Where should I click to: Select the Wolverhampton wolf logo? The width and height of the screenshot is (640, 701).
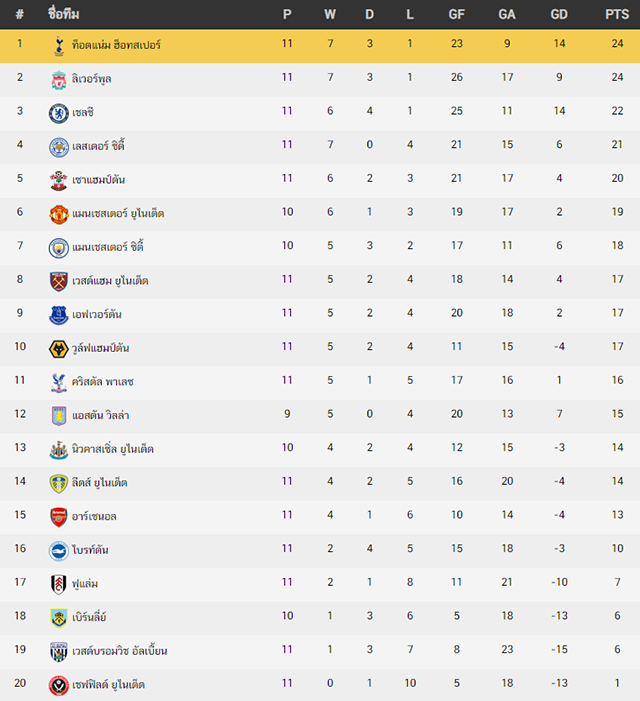(59, 349)
